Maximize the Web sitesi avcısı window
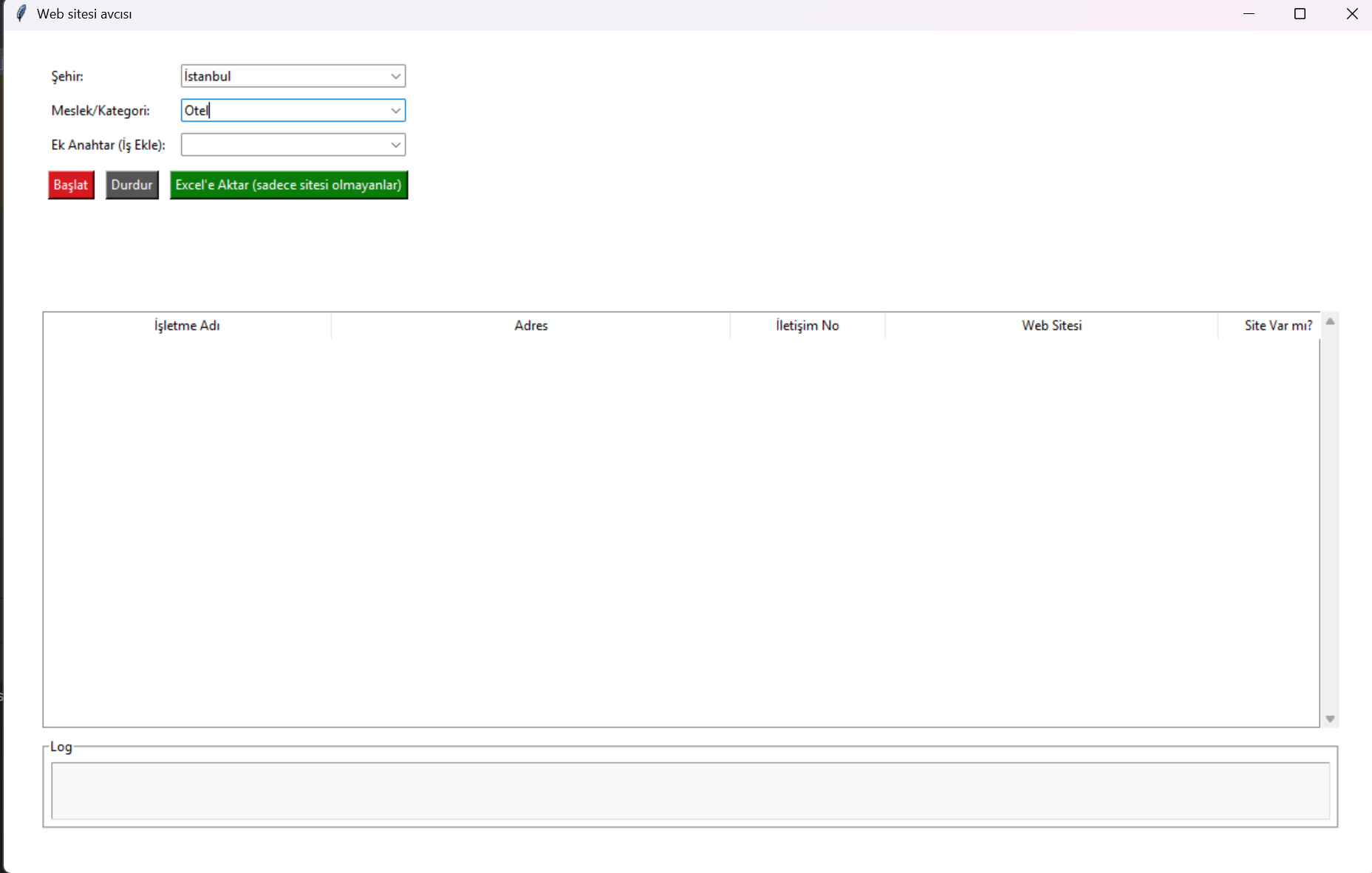 tap(1300, 14)
